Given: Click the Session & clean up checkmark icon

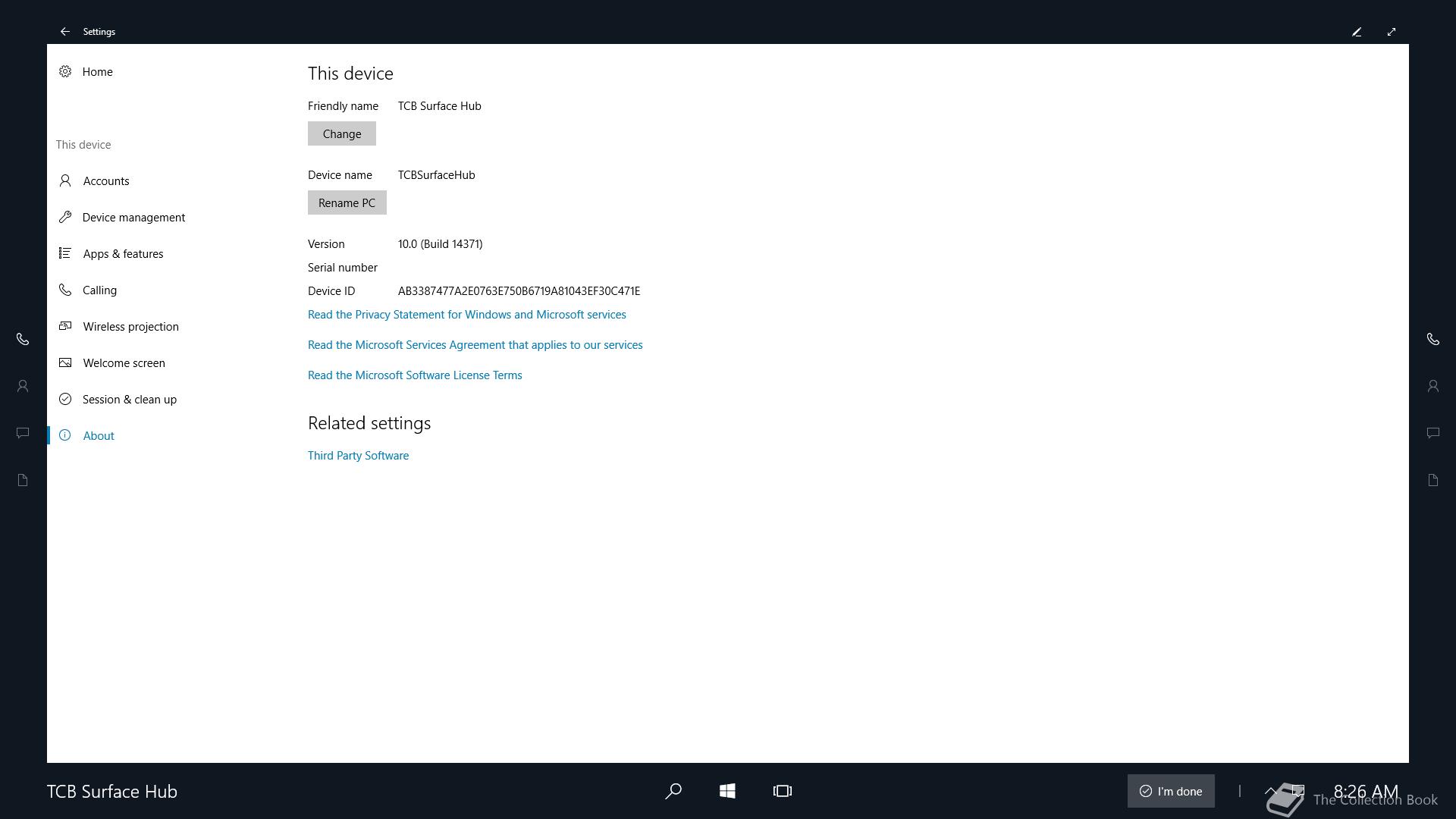Looking at the screenshot, I should tap(65, 399).
